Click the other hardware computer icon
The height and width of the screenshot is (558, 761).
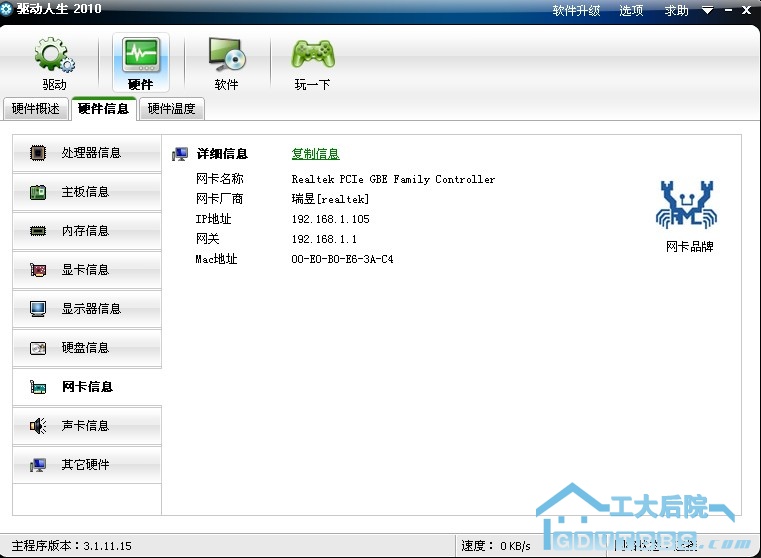pyautogui.click(x=38, y=465)
